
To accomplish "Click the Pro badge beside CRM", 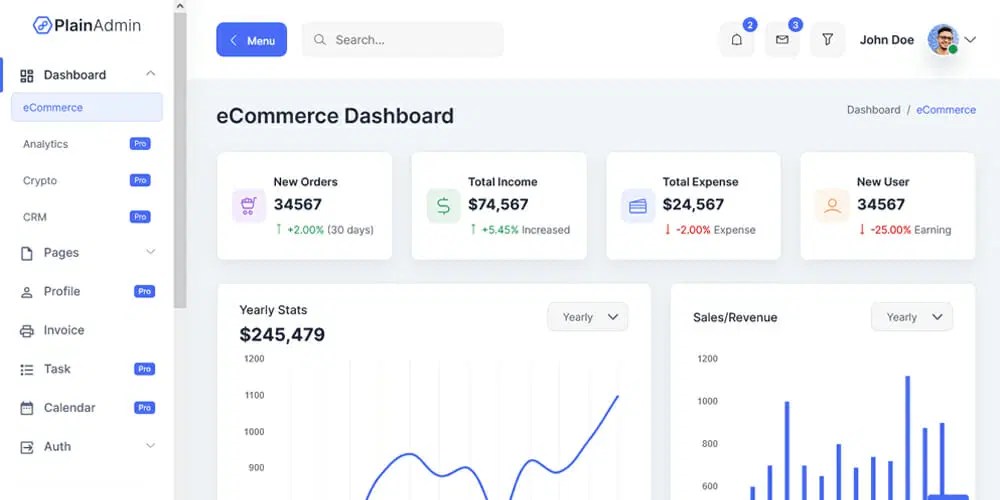I will [x=140, y=217].
